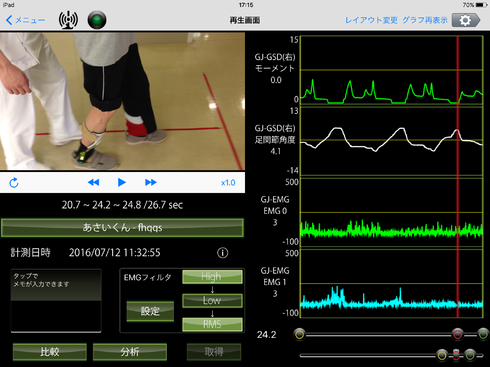Select the green handle on the lower range slider
This screenshot has width=490, height=367.
tap(470, 355)
